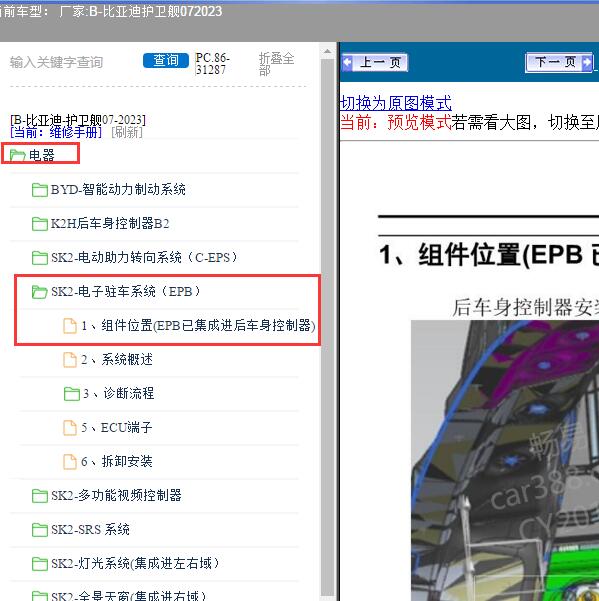Click the 查询 search button

click(x=166, y=61)
